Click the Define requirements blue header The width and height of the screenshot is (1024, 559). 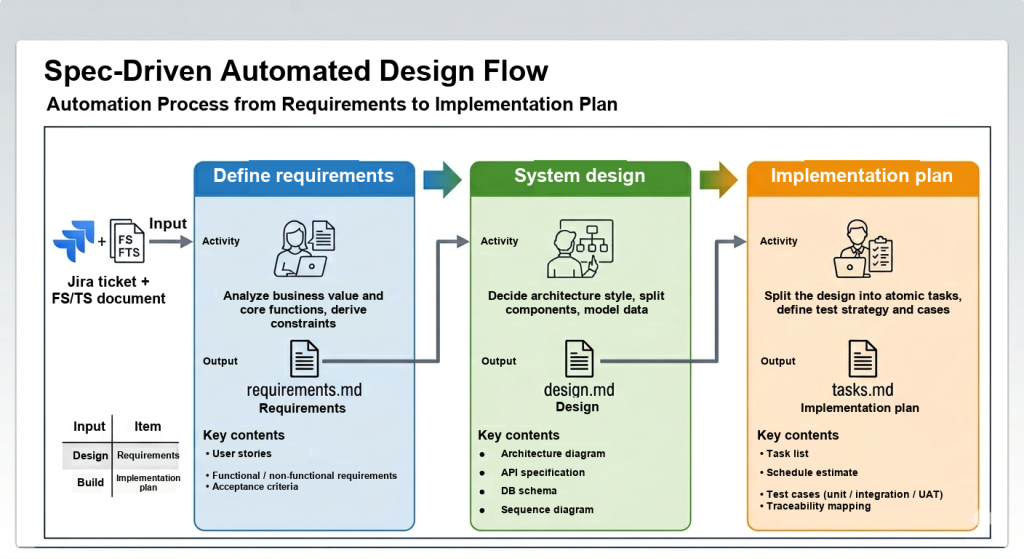(x=304, y=178)
